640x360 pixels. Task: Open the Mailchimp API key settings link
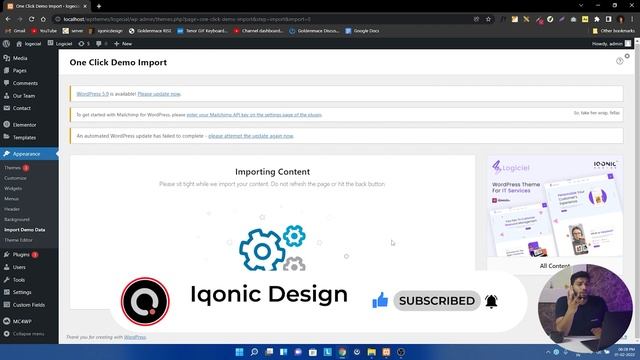click(254, 115)
